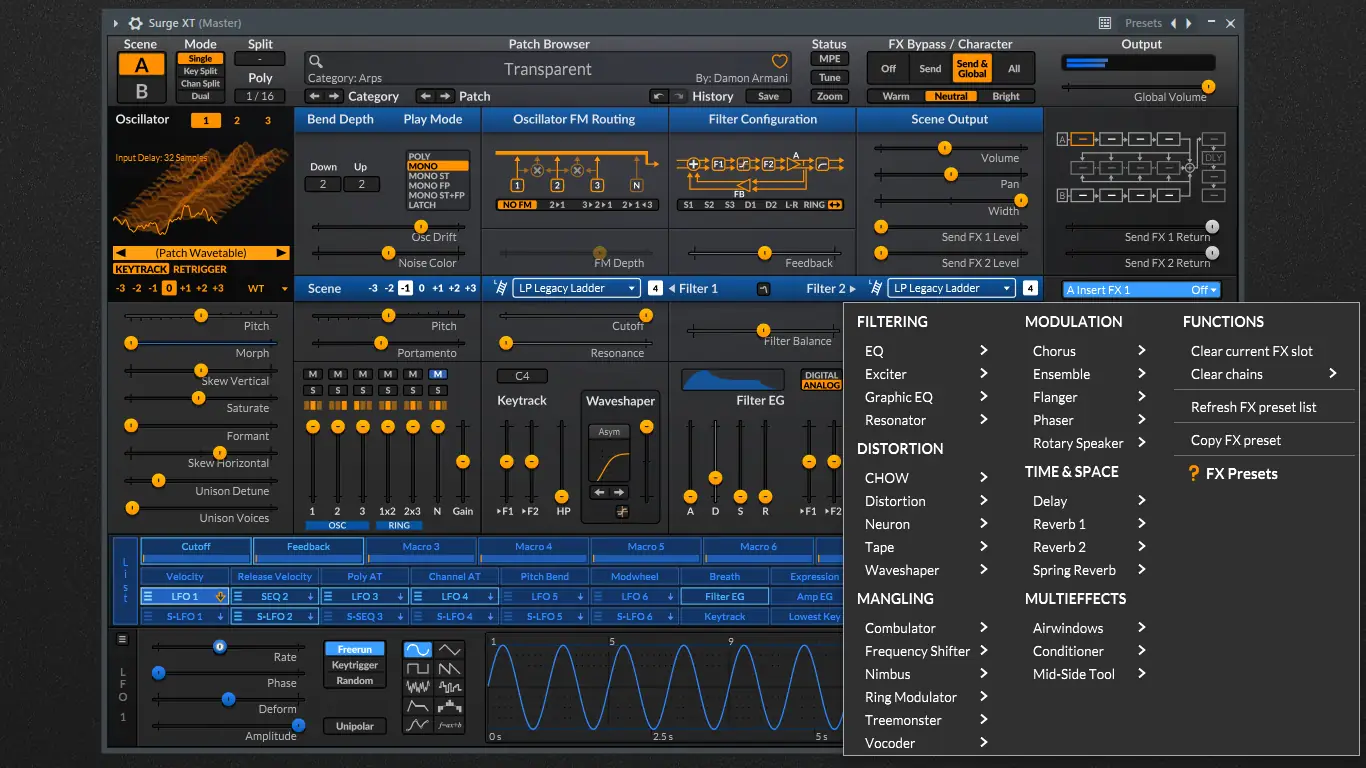
Task: Open the Filter 1 type dropdown
Action: click(x=576, y=288)
